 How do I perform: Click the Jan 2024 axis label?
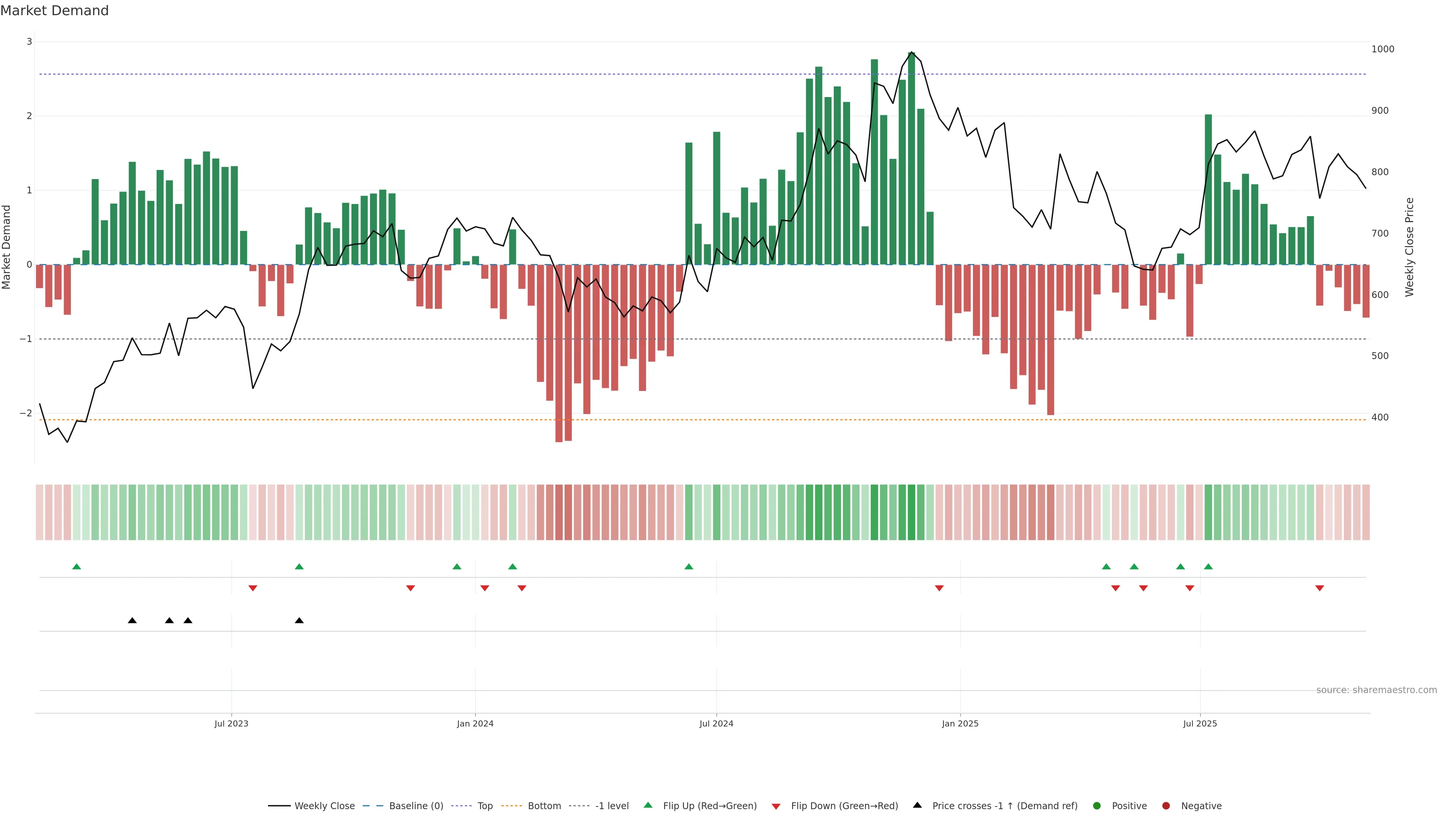[x=475, y=723]
